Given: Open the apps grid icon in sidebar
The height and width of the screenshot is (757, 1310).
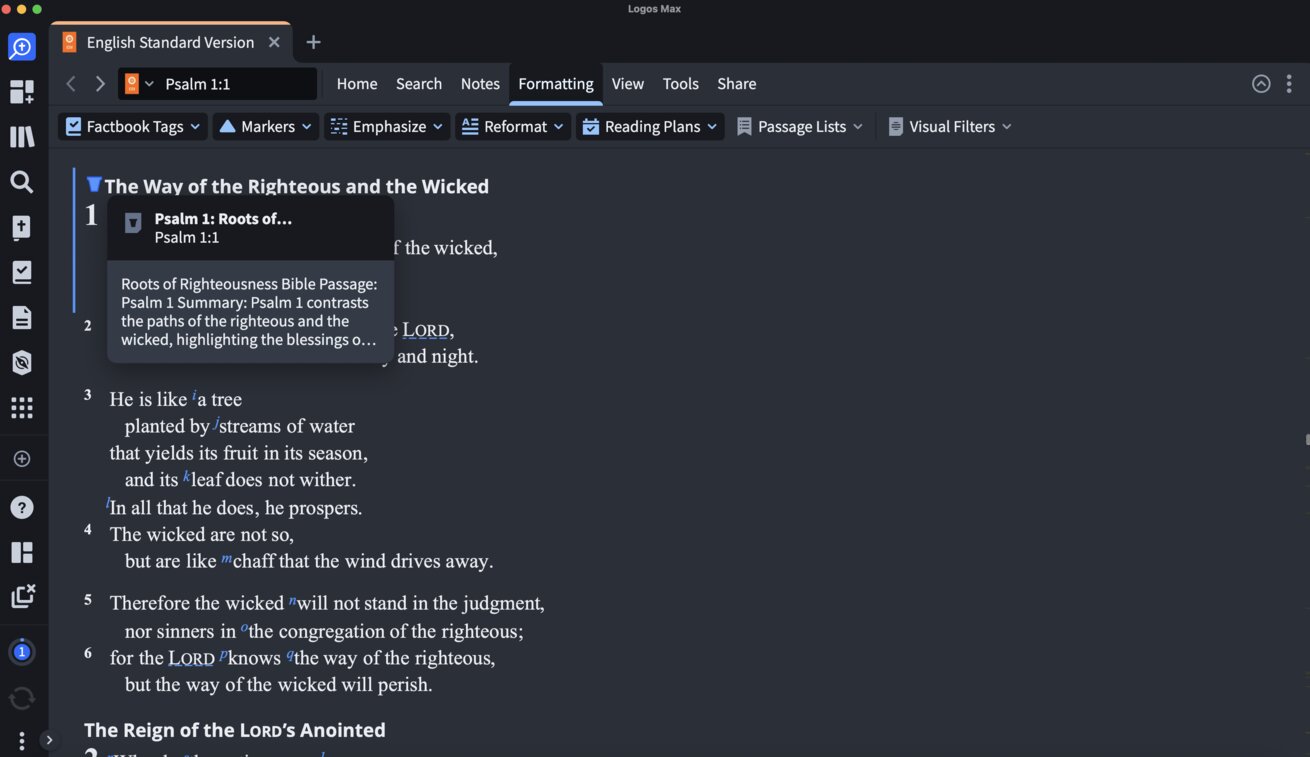Looking at the screenshot, I should (x=21, y=408).
